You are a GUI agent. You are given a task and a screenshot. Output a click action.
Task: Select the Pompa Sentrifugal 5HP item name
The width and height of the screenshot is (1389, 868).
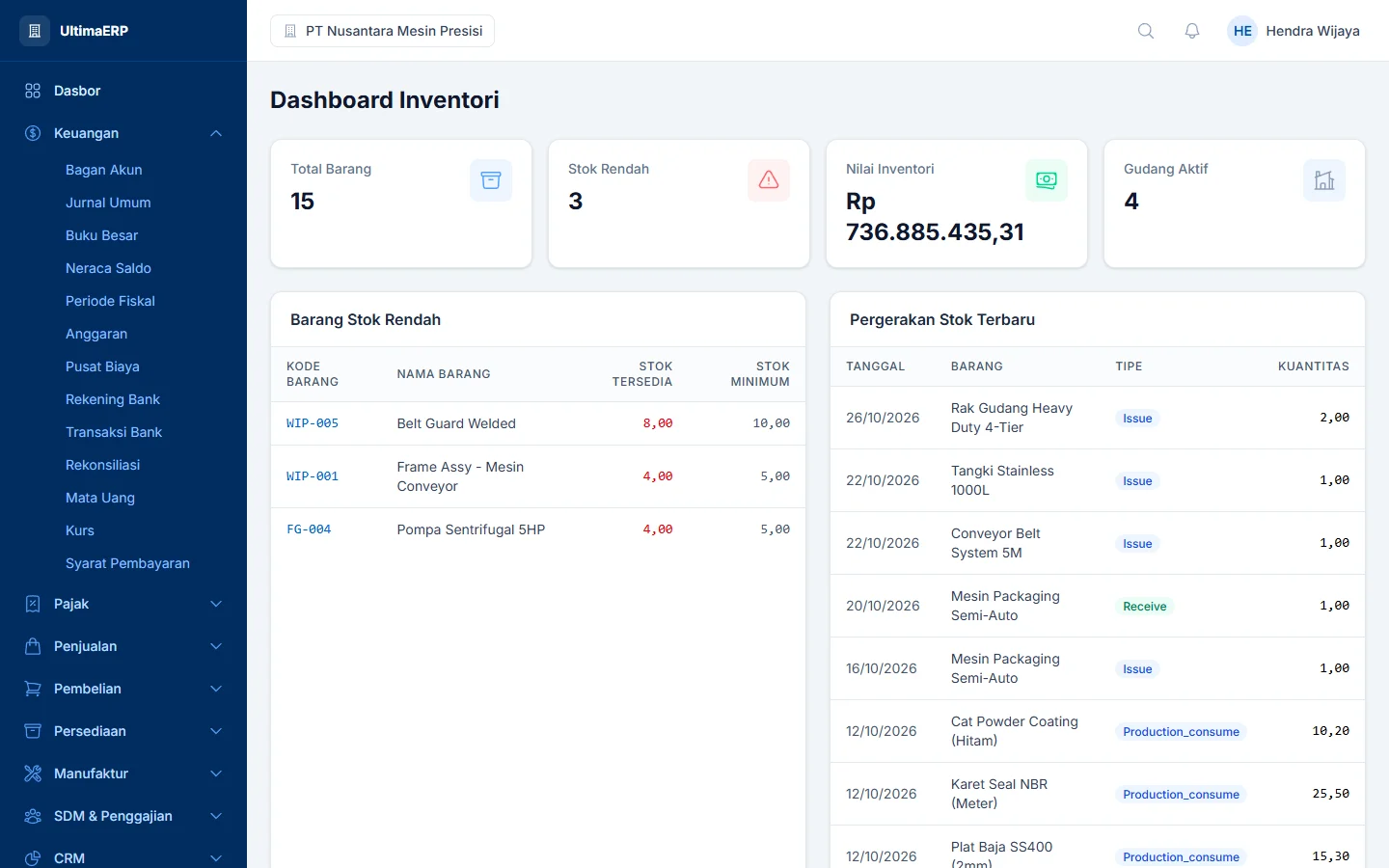[x=471, y=529]
